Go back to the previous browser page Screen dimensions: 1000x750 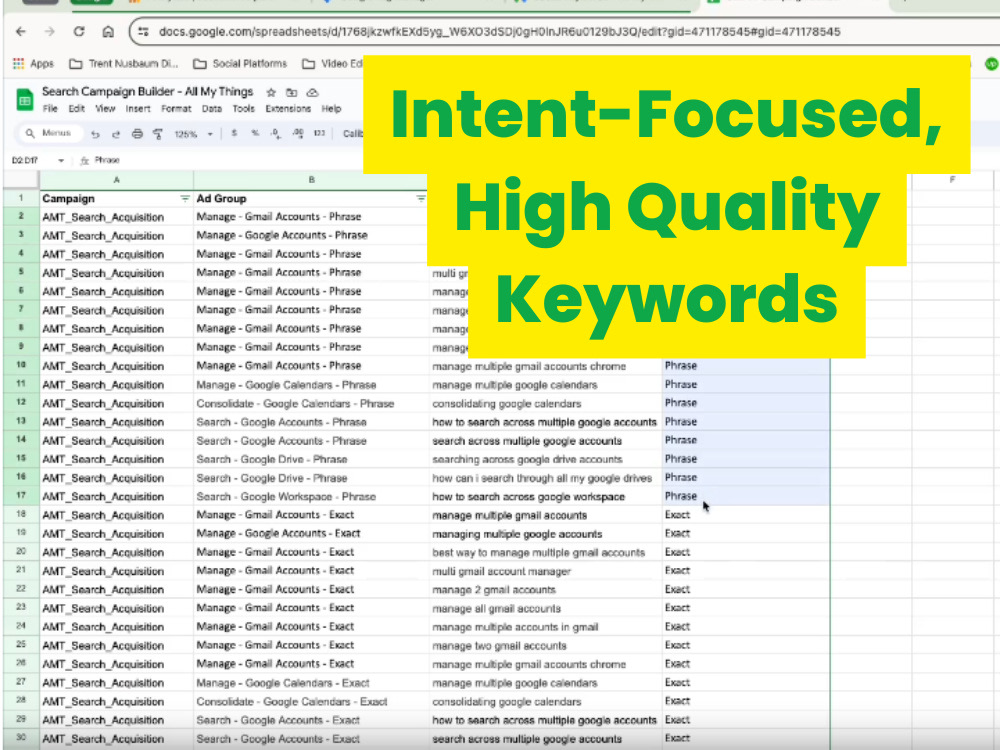click(21, 31)
